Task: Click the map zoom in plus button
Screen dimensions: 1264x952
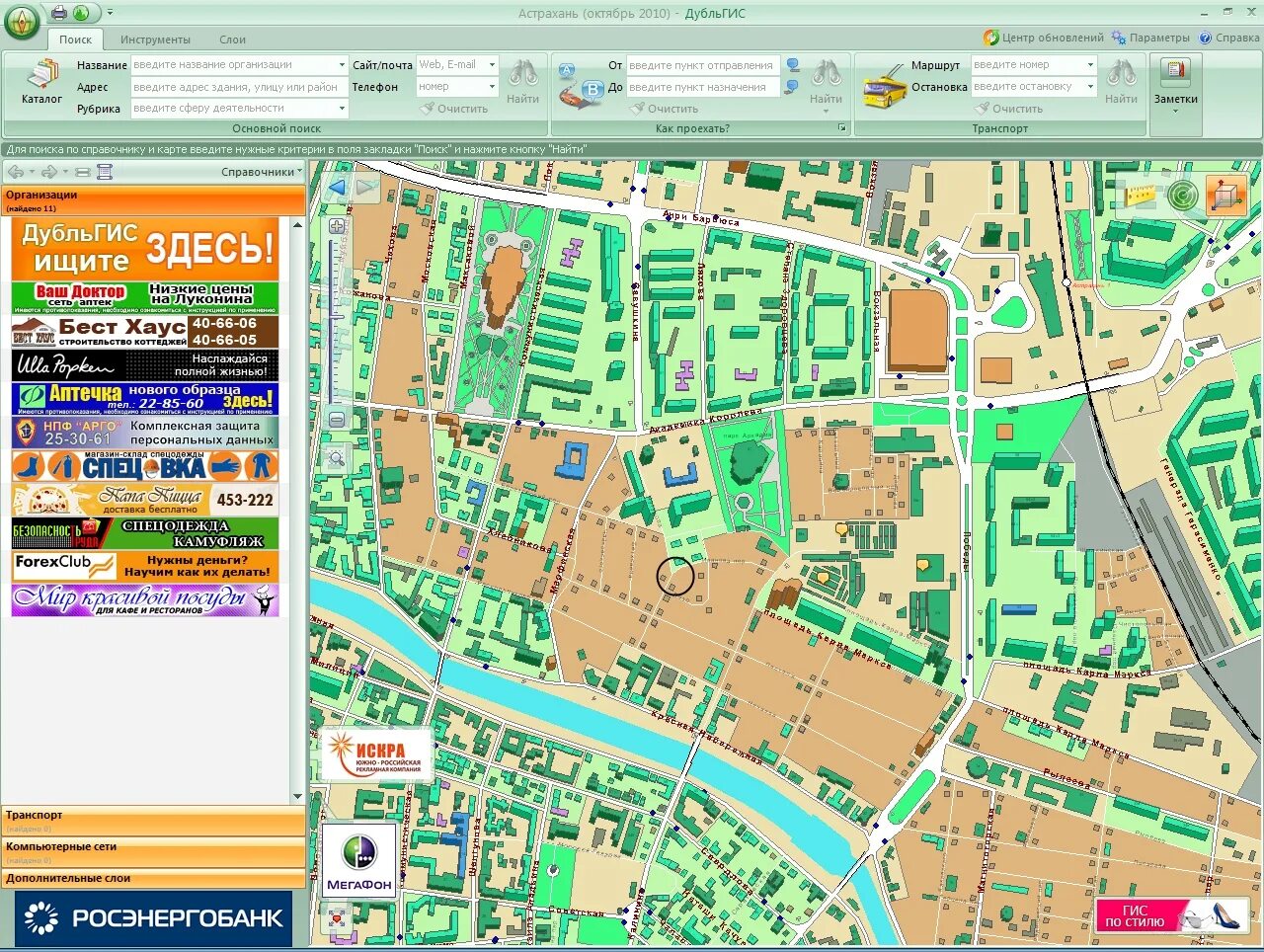Action: (337, 226)
